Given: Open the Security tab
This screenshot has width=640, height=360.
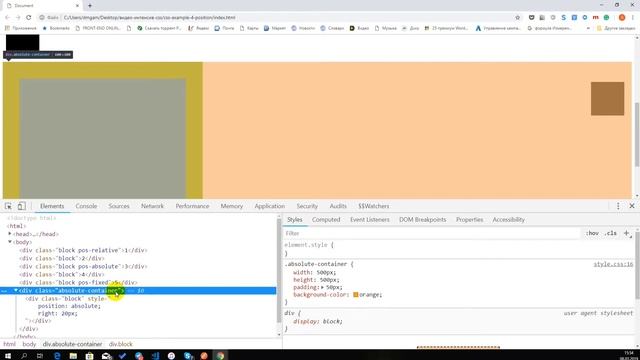Looking at the screenshot, I should pos(307,206).
